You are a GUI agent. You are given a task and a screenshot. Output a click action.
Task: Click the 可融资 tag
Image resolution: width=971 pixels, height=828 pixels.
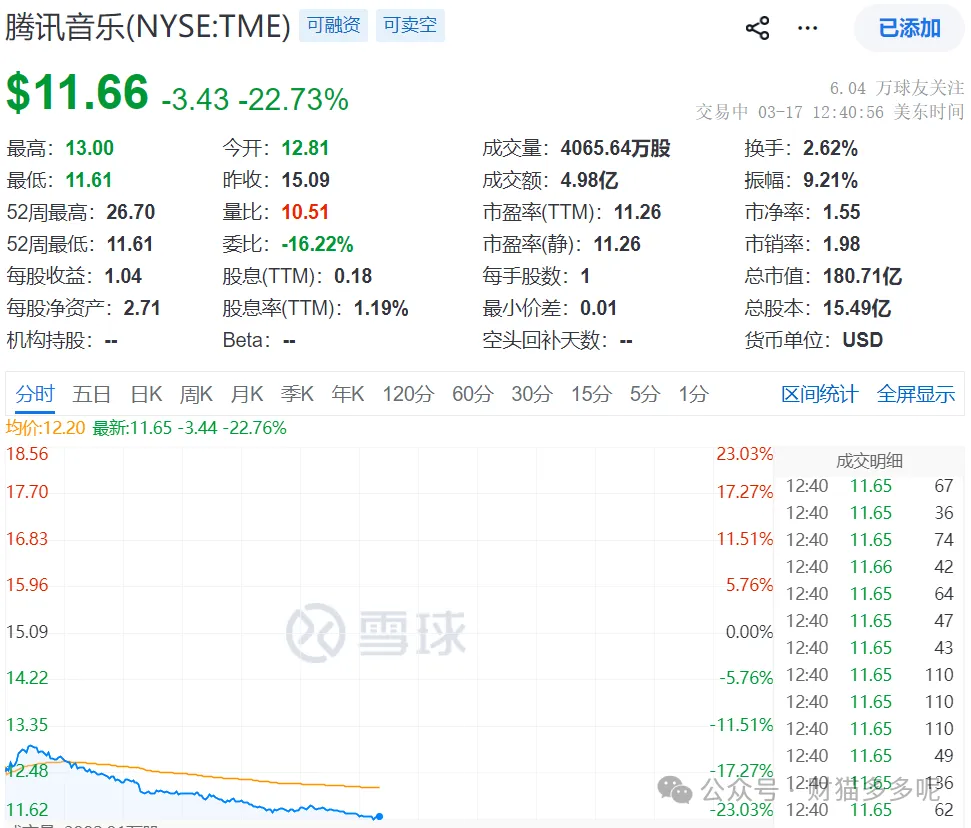[x=333, y=25]
